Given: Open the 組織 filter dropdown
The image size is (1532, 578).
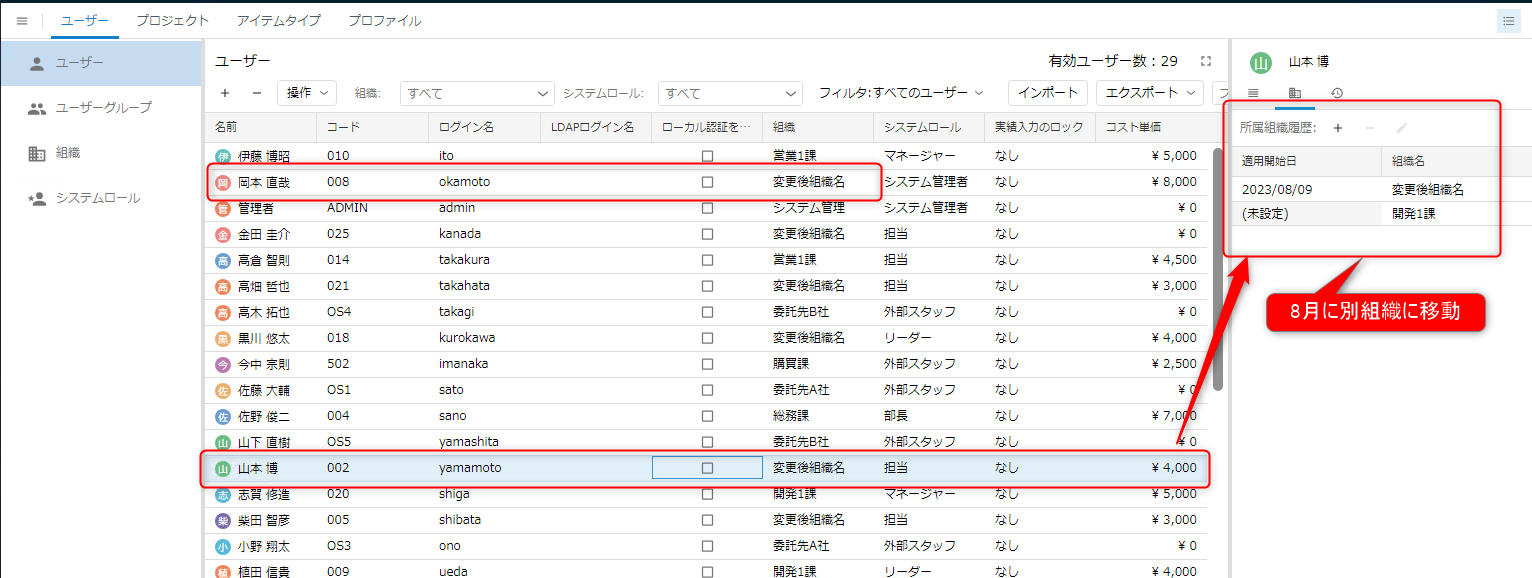Looking at the screenshot, I should pyautogui.click(x=477, y=93).
